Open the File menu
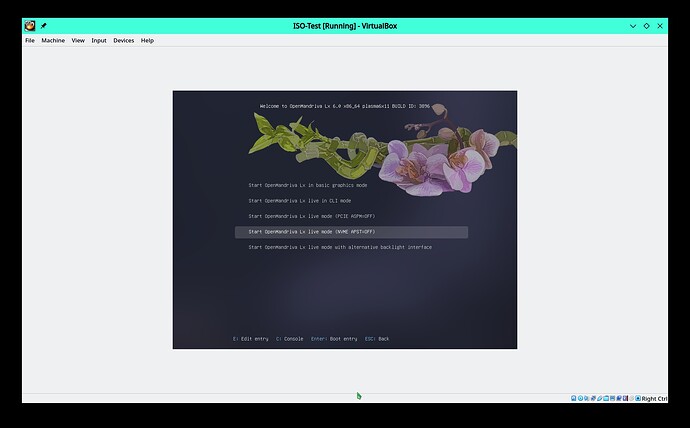 [29, 40]
